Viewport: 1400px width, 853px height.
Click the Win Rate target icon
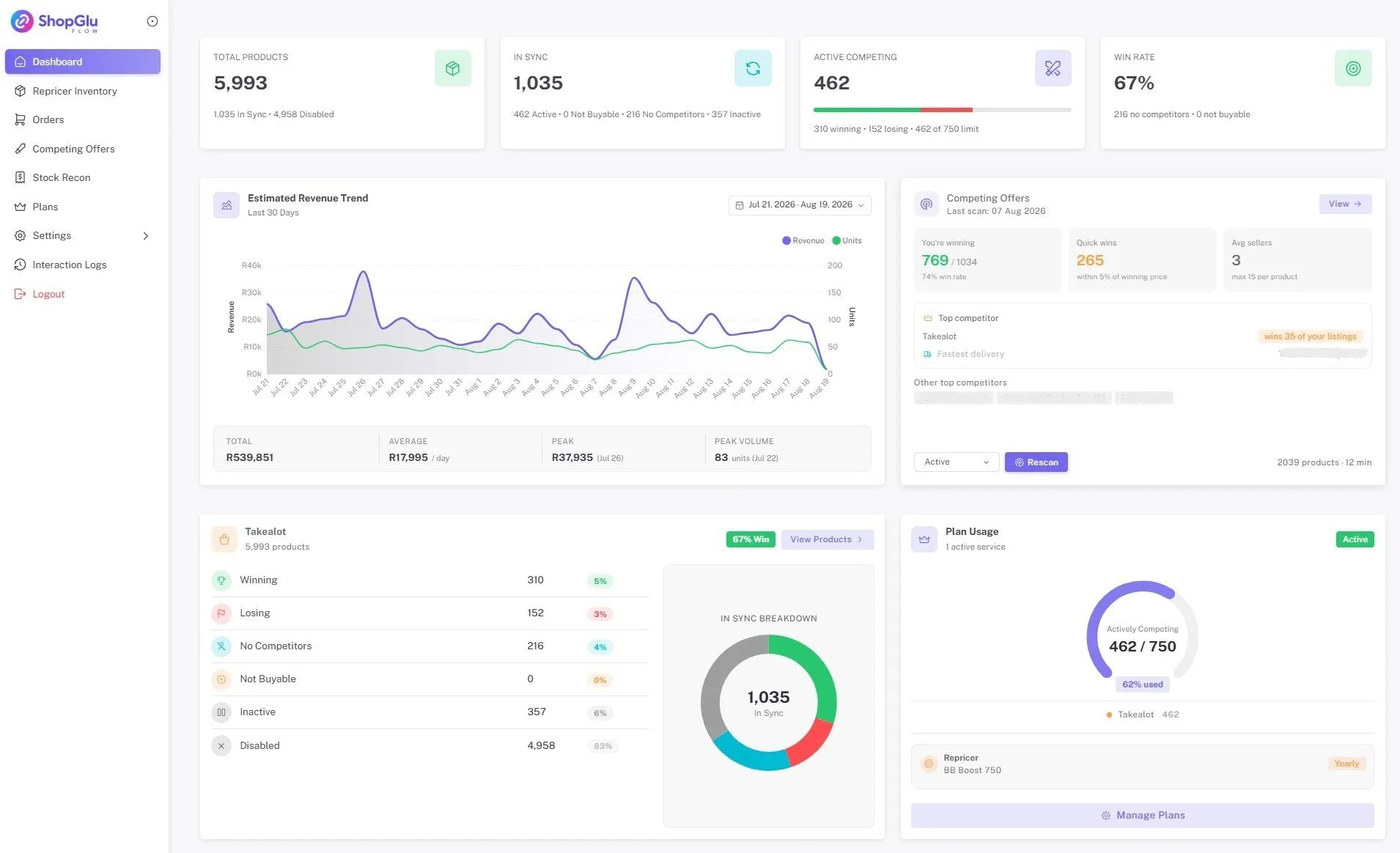1353,68
